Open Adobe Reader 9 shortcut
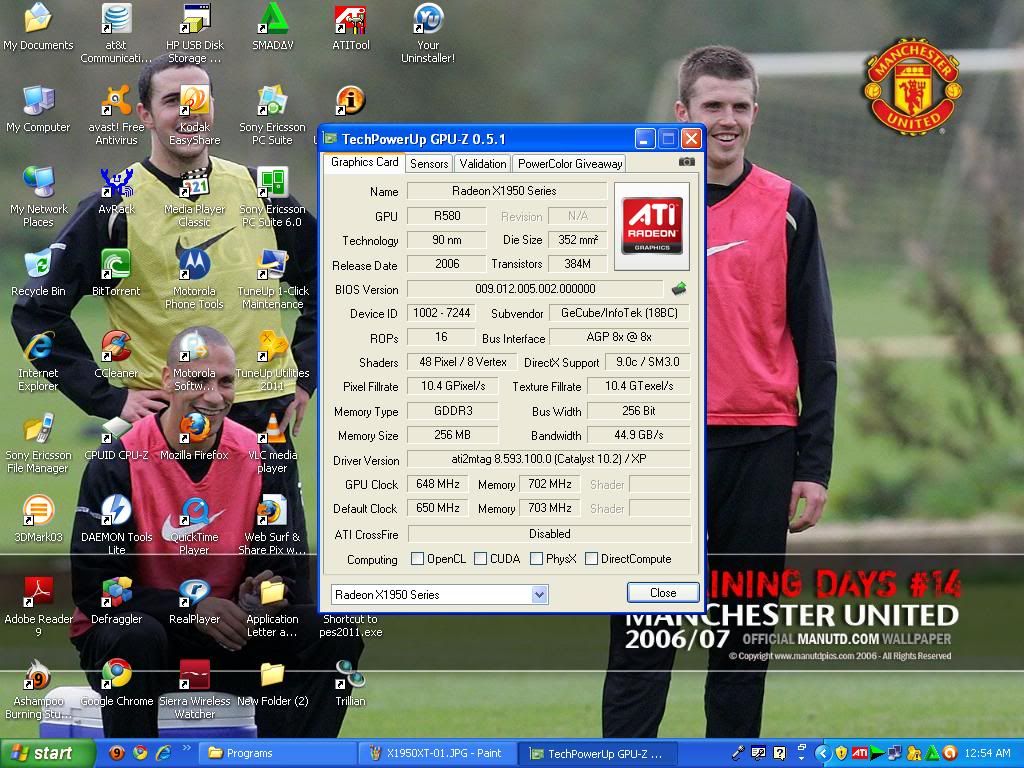Image resolution: width=1024 pixels, height=768 pixels. [x=38, y=607]
